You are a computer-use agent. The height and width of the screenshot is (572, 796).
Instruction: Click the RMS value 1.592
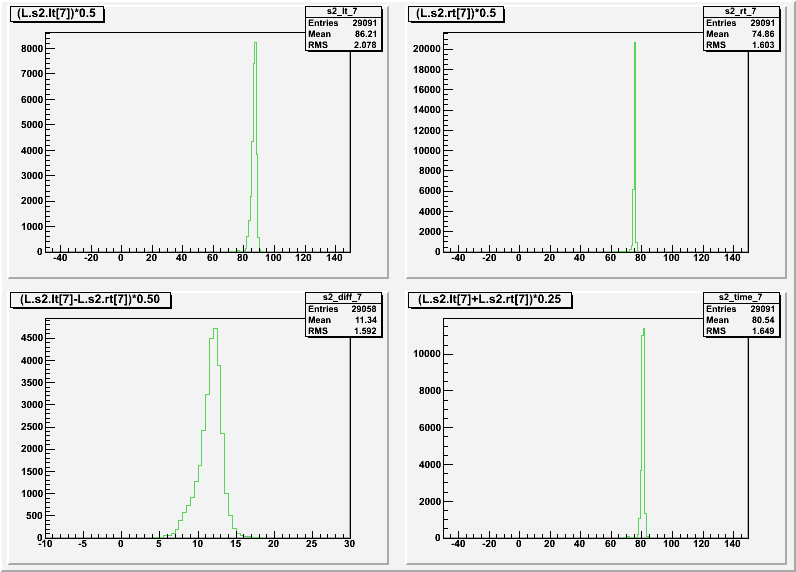coord(366,331)
